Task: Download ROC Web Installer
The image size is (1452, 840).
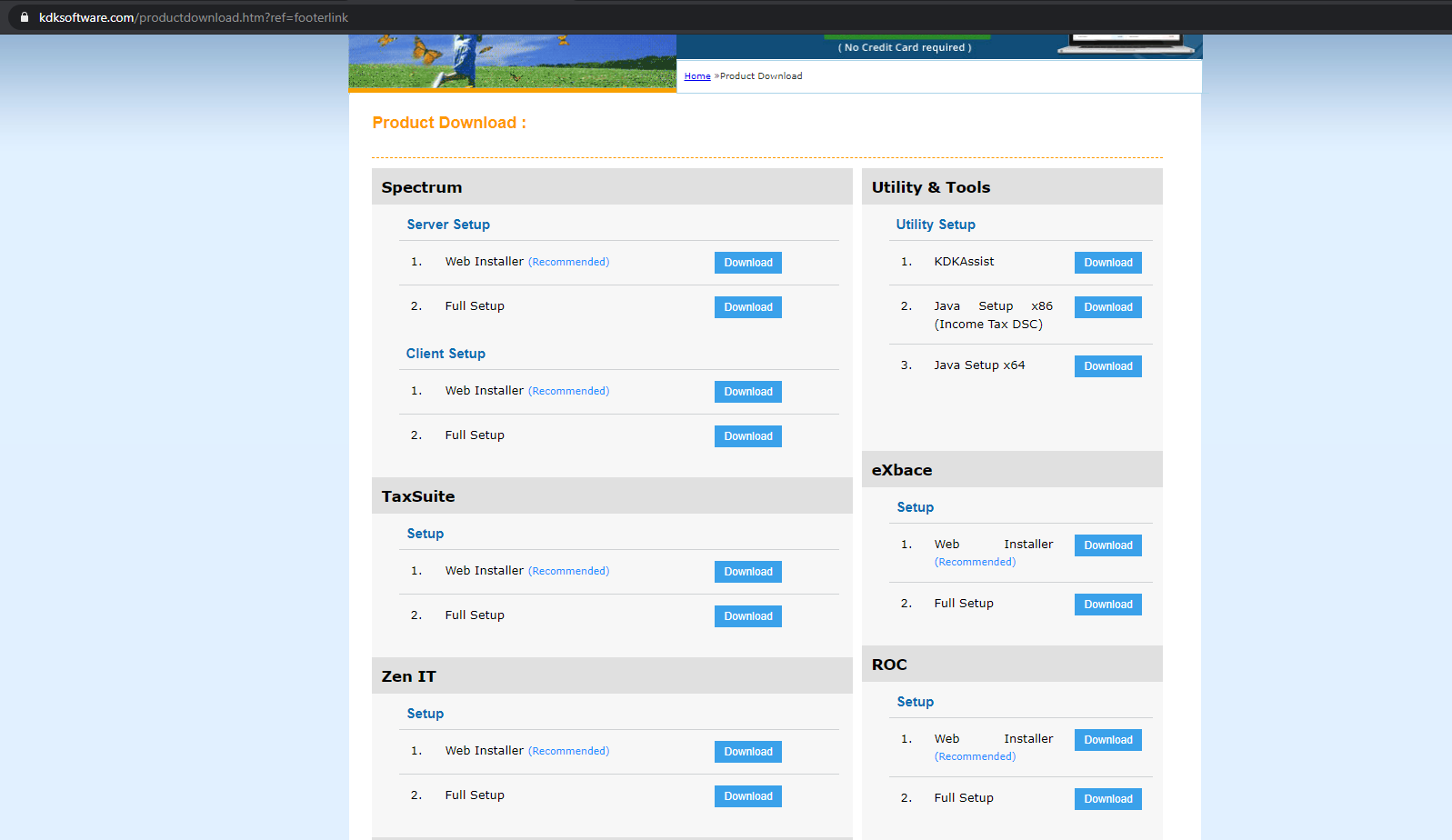Action: (x=1108, y=740)
